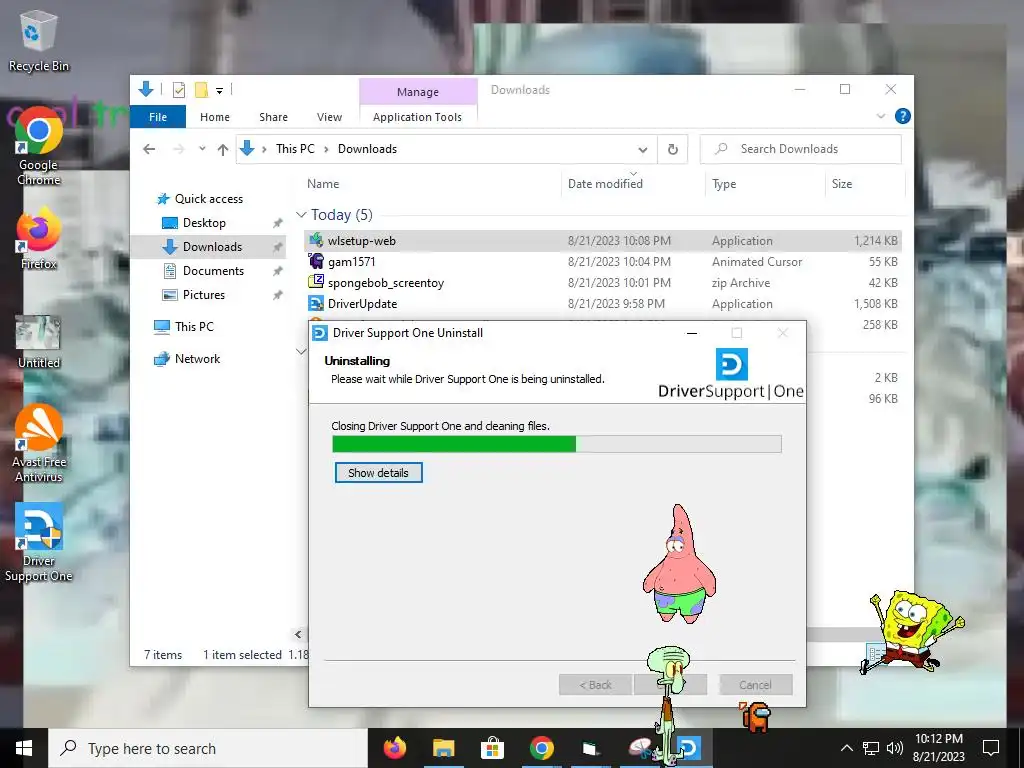
Task: Select the wlsetup-web file
Action: [x=603, y=241]
